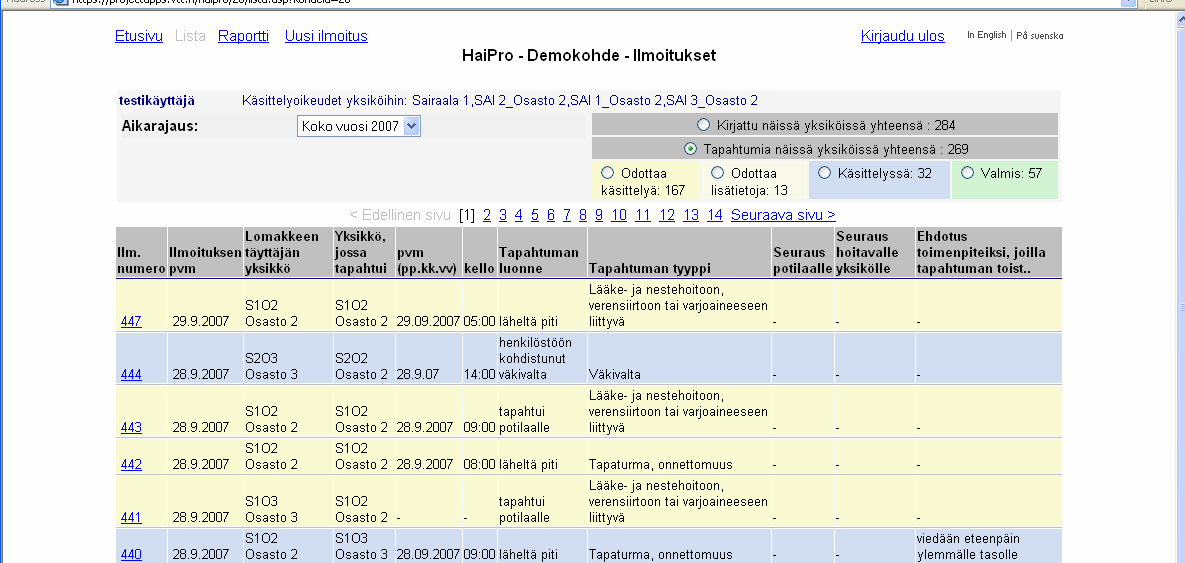Go to results page 10
The width and height of the screenshot is (1185, 563).
619,215
